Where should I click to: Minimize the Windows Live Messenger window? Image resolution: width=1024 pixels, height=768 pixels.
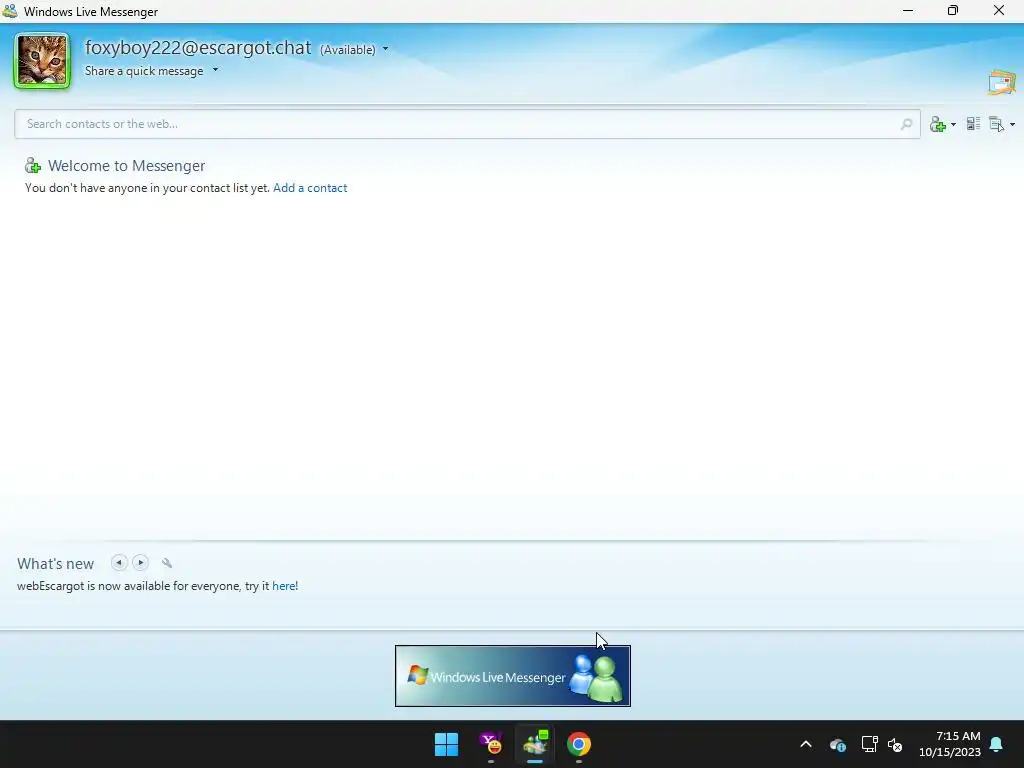908,10
